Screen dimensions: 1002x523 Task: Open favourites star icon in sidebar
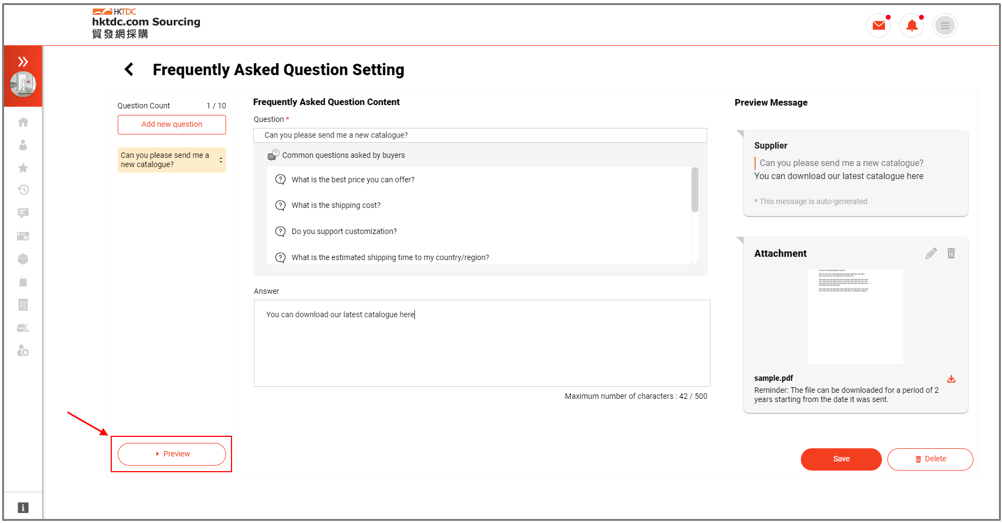(23, 168)
